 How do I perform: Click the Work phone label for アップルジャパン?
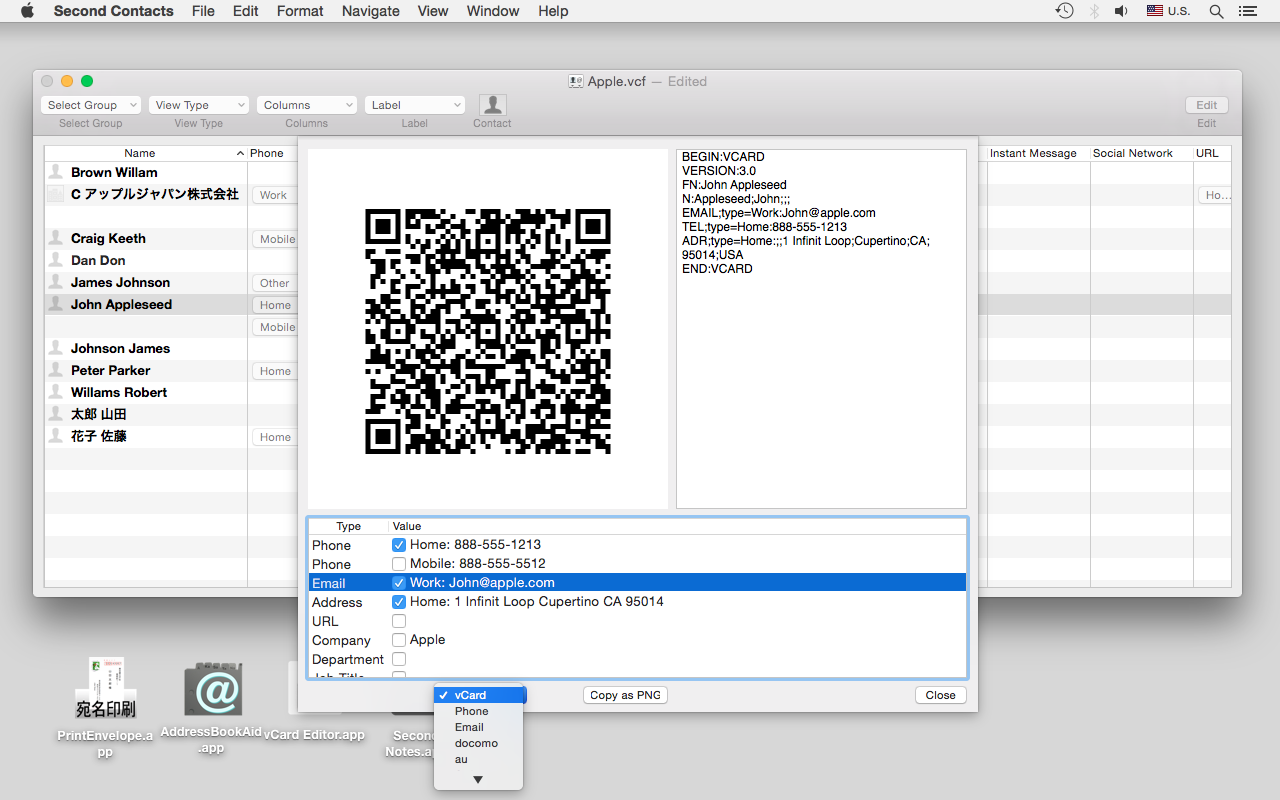[274, 195]
